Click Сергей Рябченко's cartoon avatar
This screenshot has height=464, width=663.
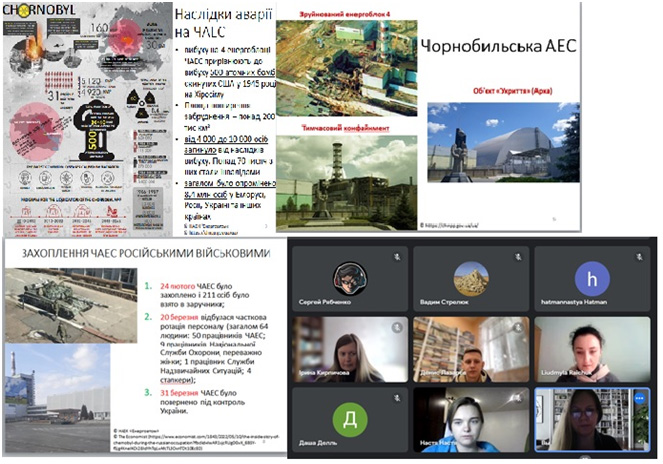coord(350,278)
